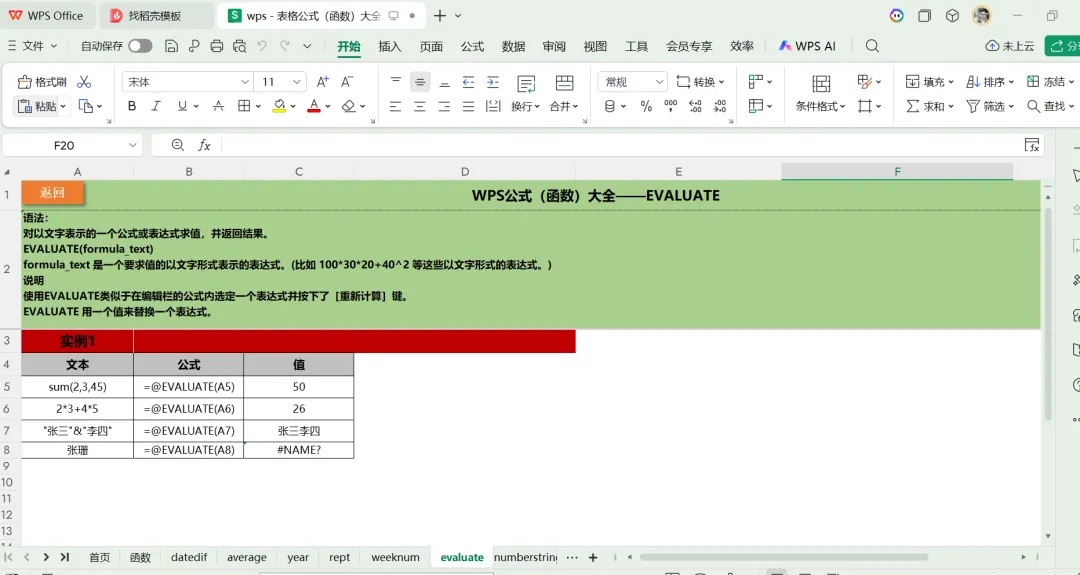Click the Undo arrow icon
The image size is (1080, 575).
click(262, 46)
